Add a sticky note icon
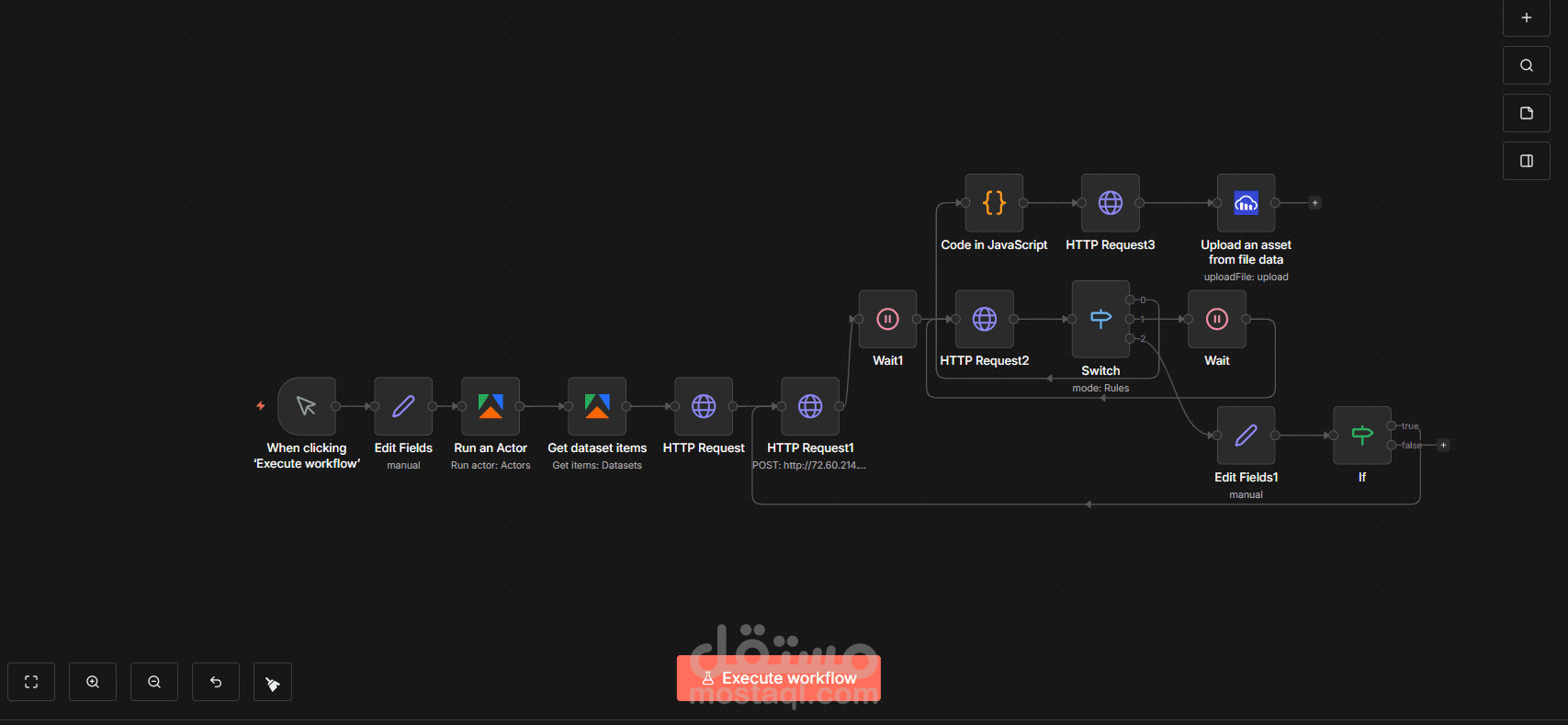 (x=1527, y=113)
